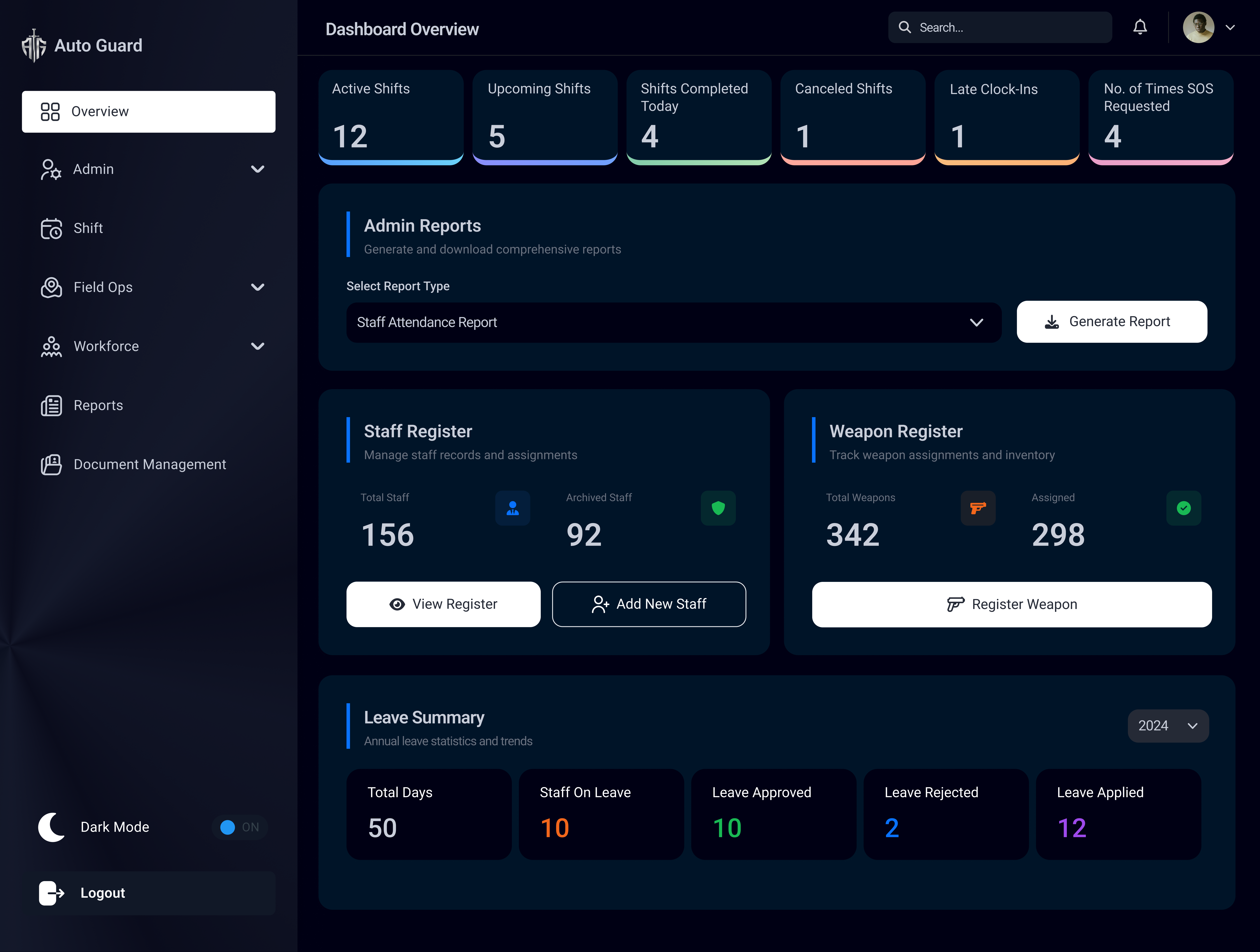Click the Total Weapons gun icon
Viewport: 1260px width, 952px height.
(978, 508)
